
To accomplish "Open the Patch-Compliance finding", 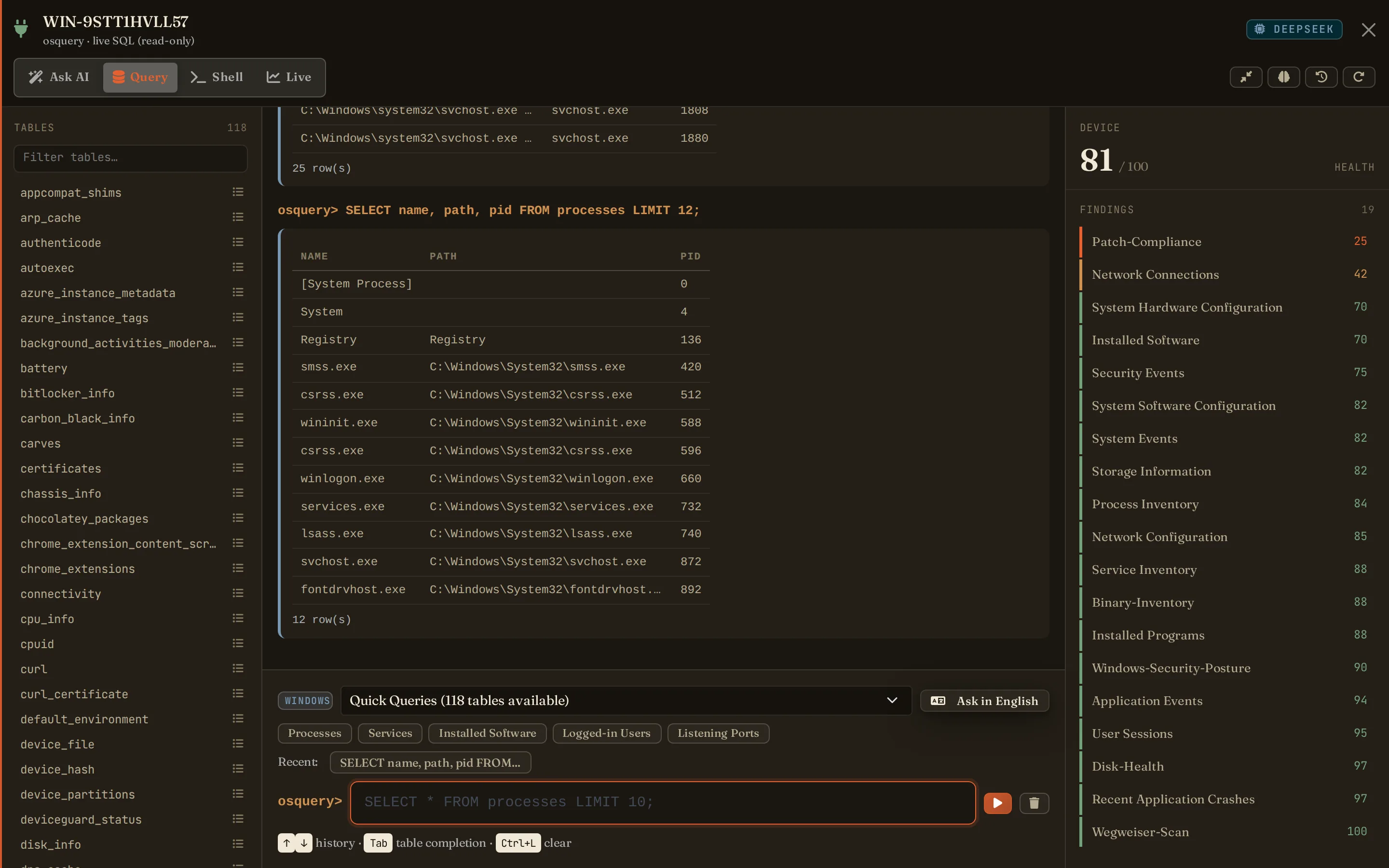I will pos(1227,242).
